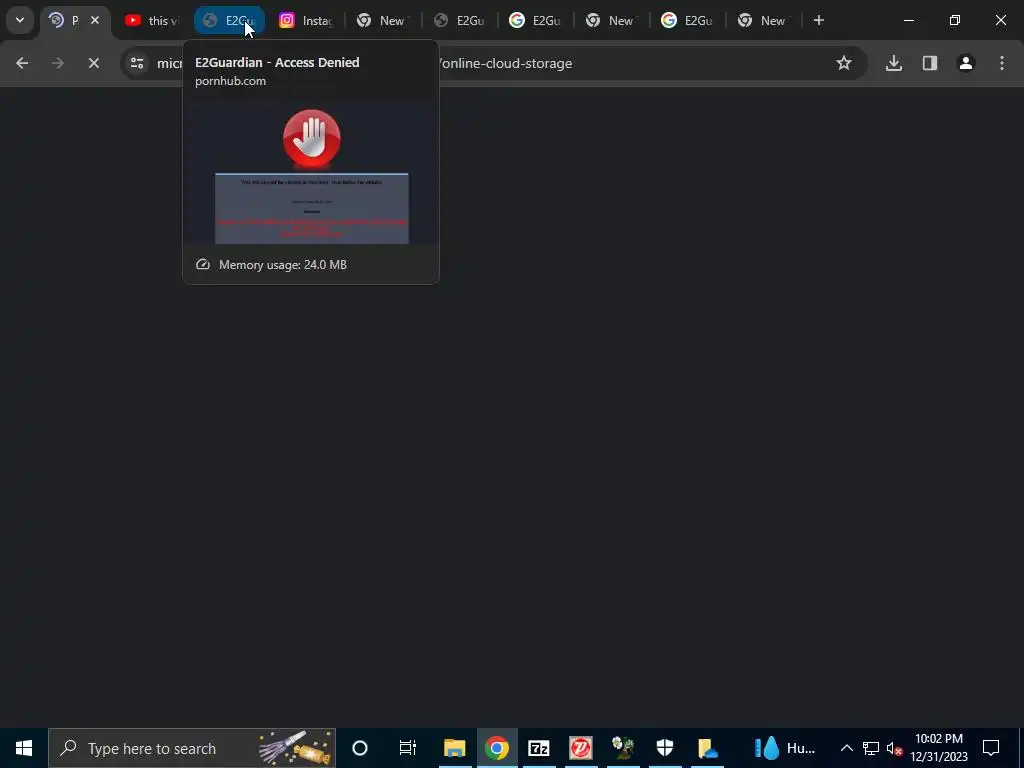Open the Chrome profile menu

(966, 63)
